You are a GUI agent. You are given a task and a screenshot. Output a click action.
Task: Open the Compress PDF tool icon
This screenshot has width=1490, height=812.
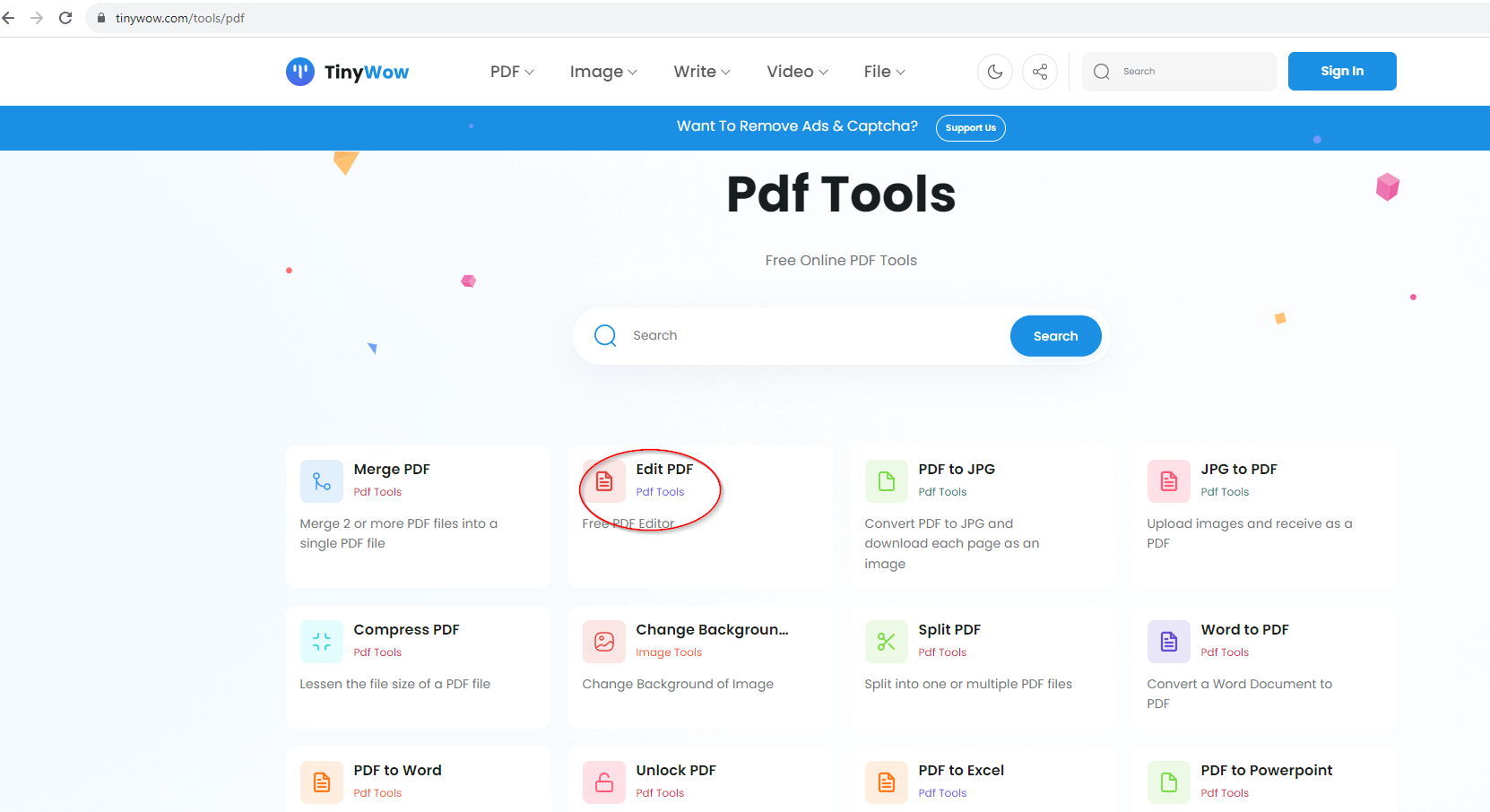pos(322,642)
